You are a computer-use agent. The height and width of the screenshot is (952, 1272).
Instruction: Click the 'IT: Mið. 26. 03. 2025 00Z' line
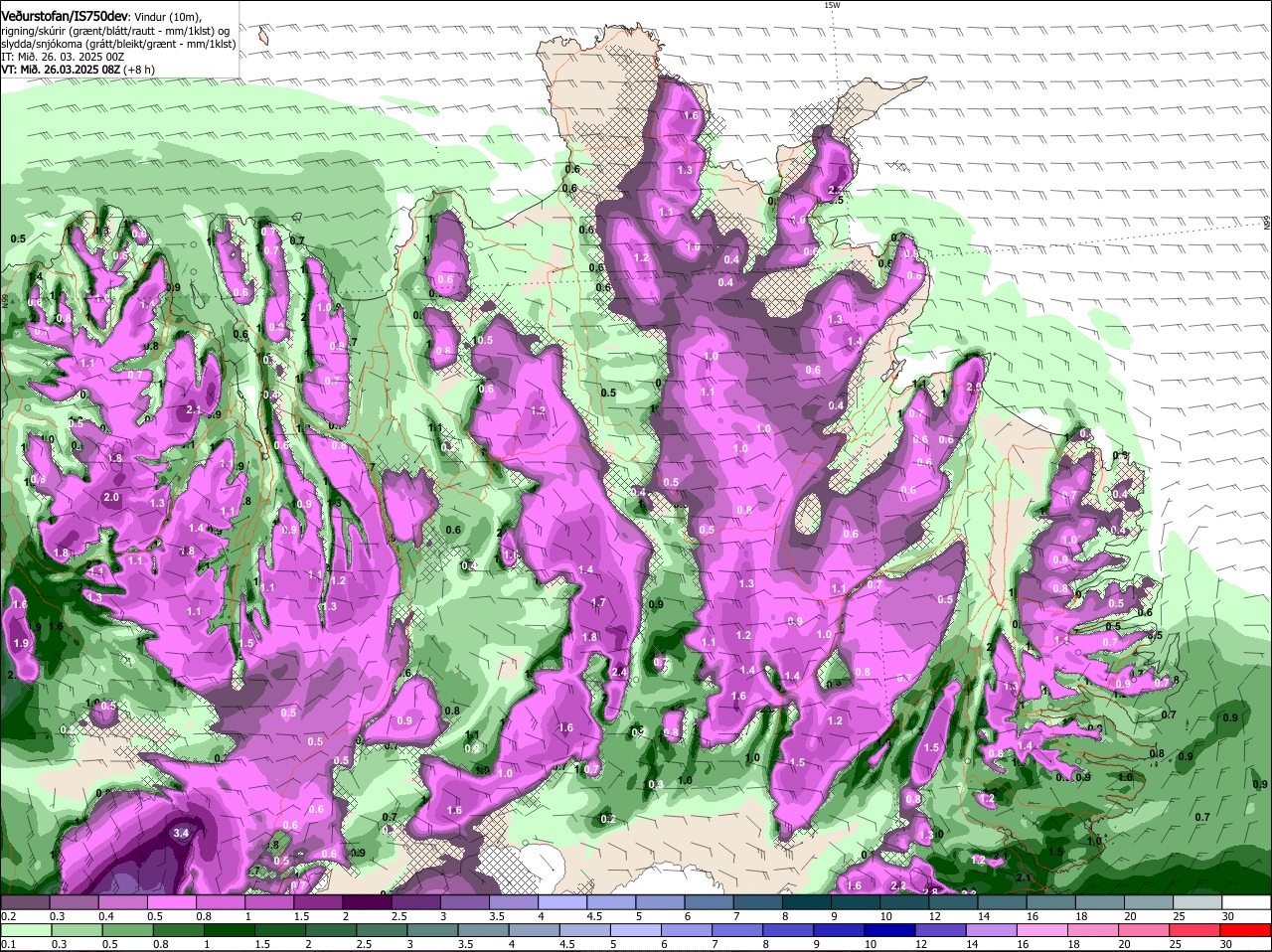(63, 57)
